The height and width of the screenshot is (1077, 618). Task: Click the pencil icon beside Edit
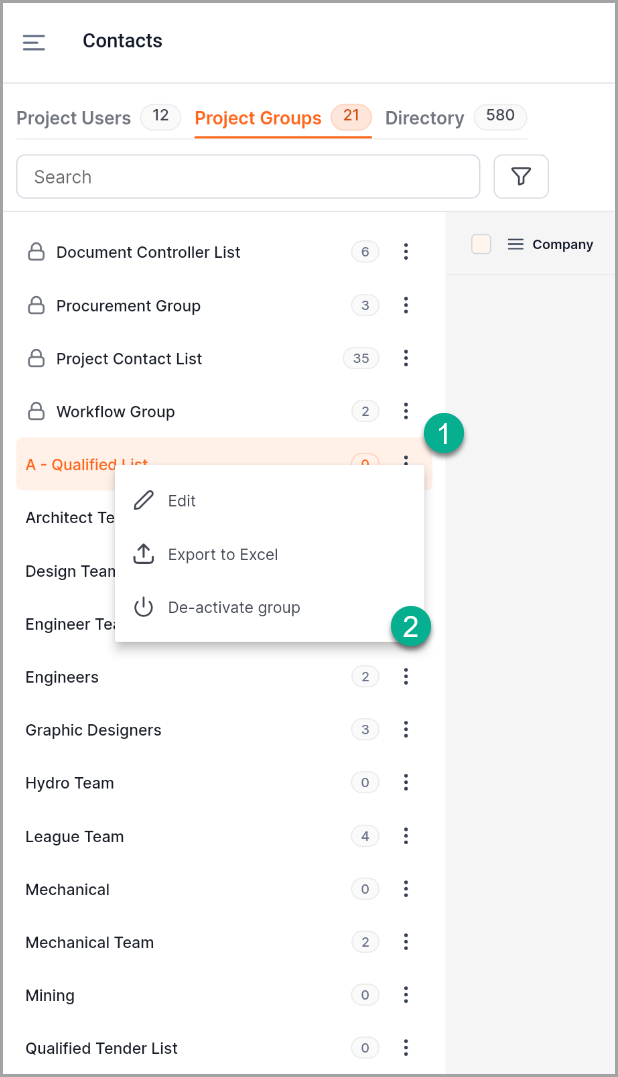pos(144,501)
